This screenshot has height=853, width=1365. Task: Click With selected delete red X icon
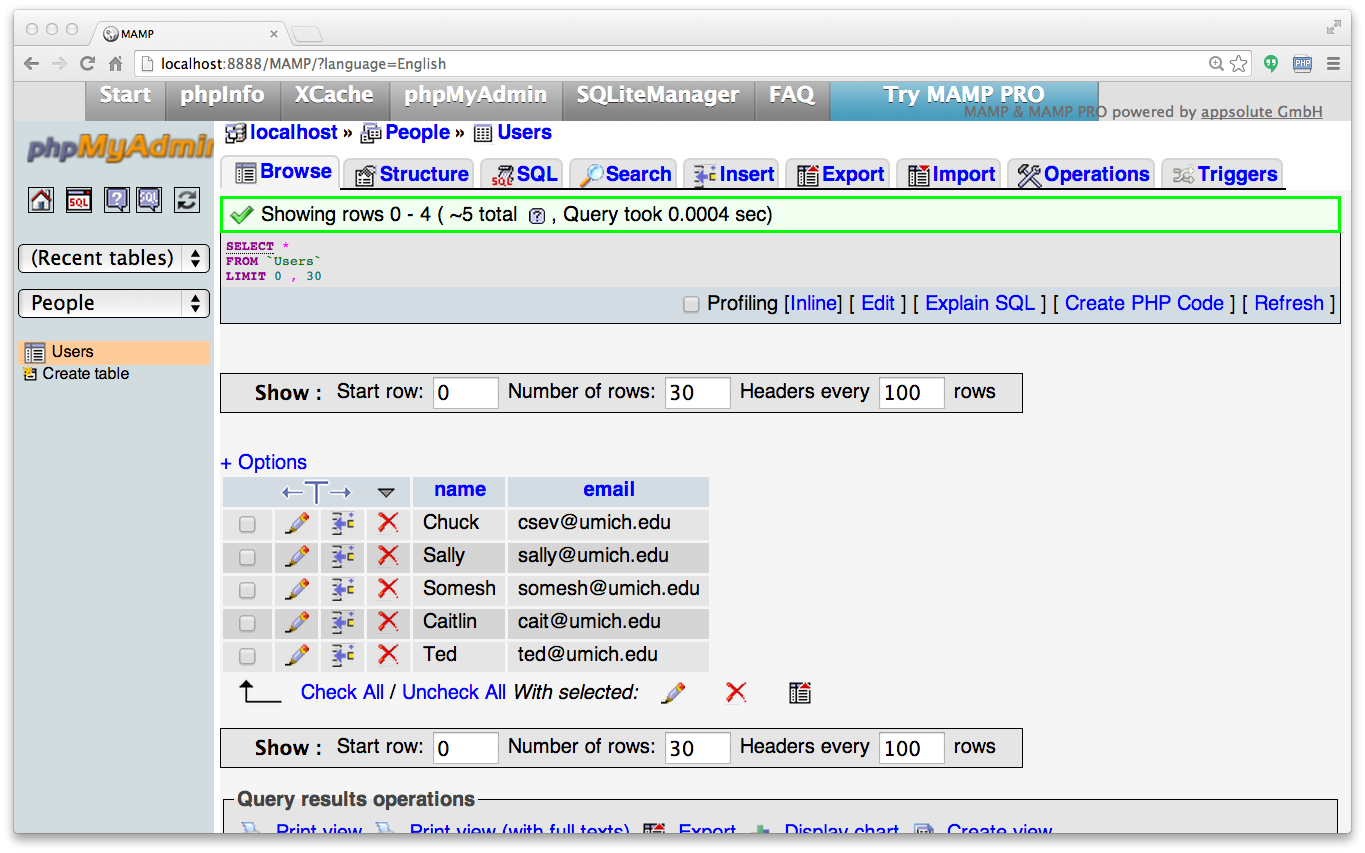[736, 692]
